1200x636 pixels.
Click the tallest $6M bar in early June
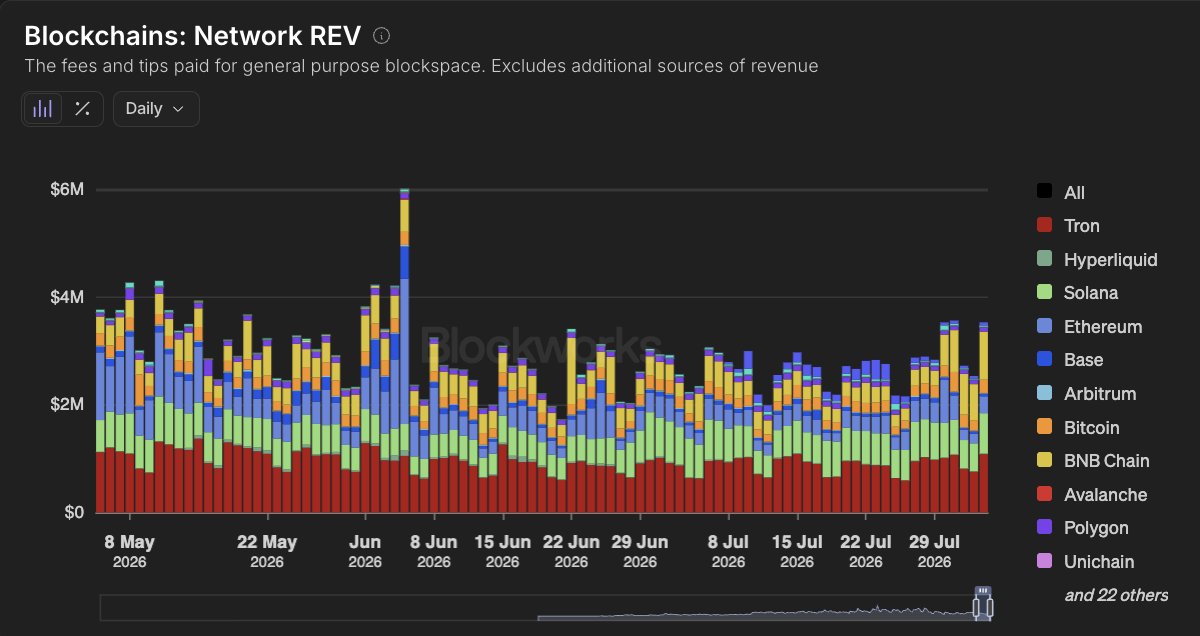[404, 350]
